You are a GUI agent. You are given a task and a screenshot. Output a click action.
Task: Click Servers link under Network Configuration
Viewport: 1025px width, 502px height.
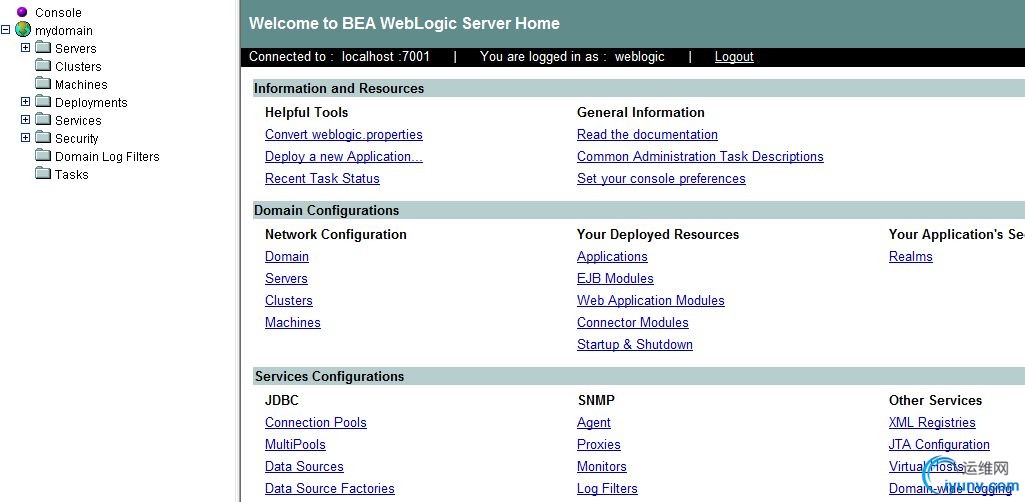[x=286, y=278]
